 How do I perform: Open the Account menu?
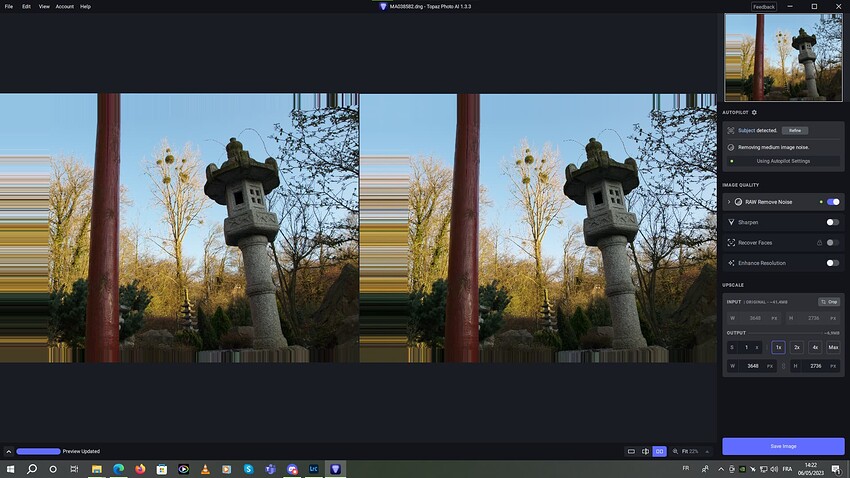[64, 6]
